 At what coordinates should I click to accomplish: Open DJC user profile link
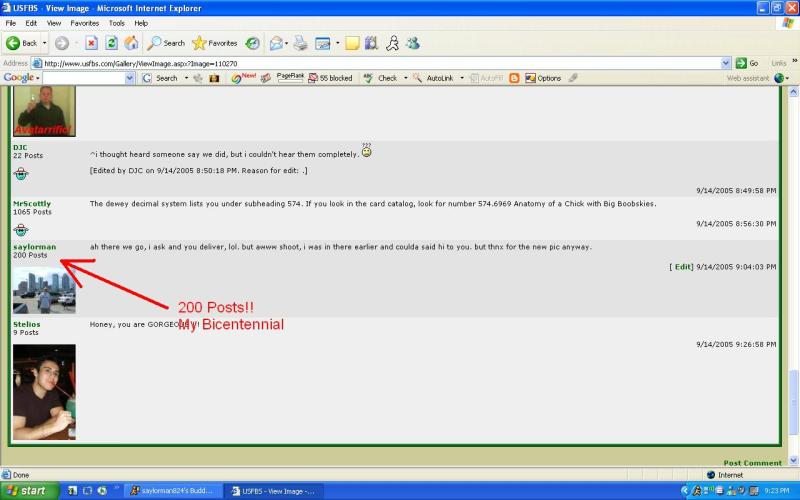[20, 147]
